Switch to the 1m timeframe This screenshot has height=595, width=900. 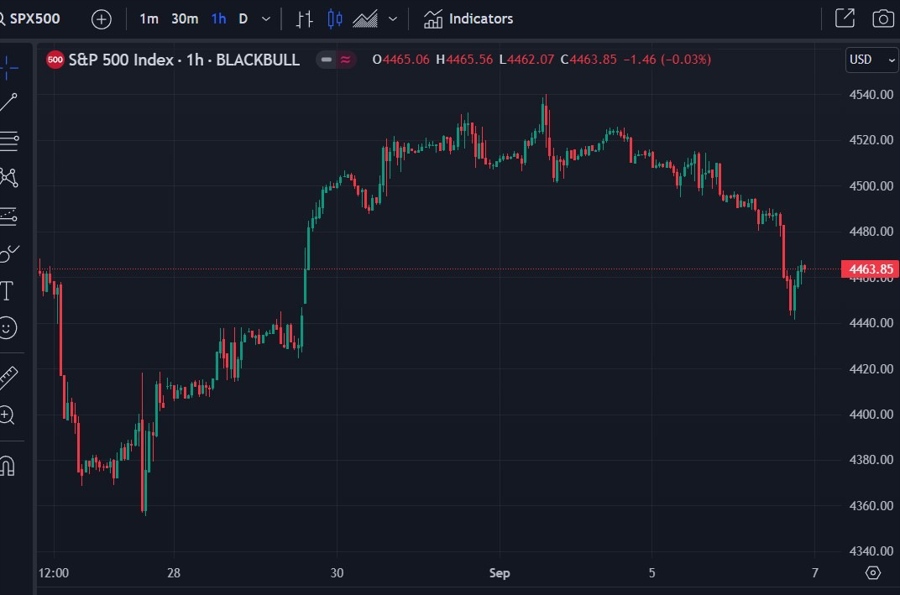click(x=149, y=19)
